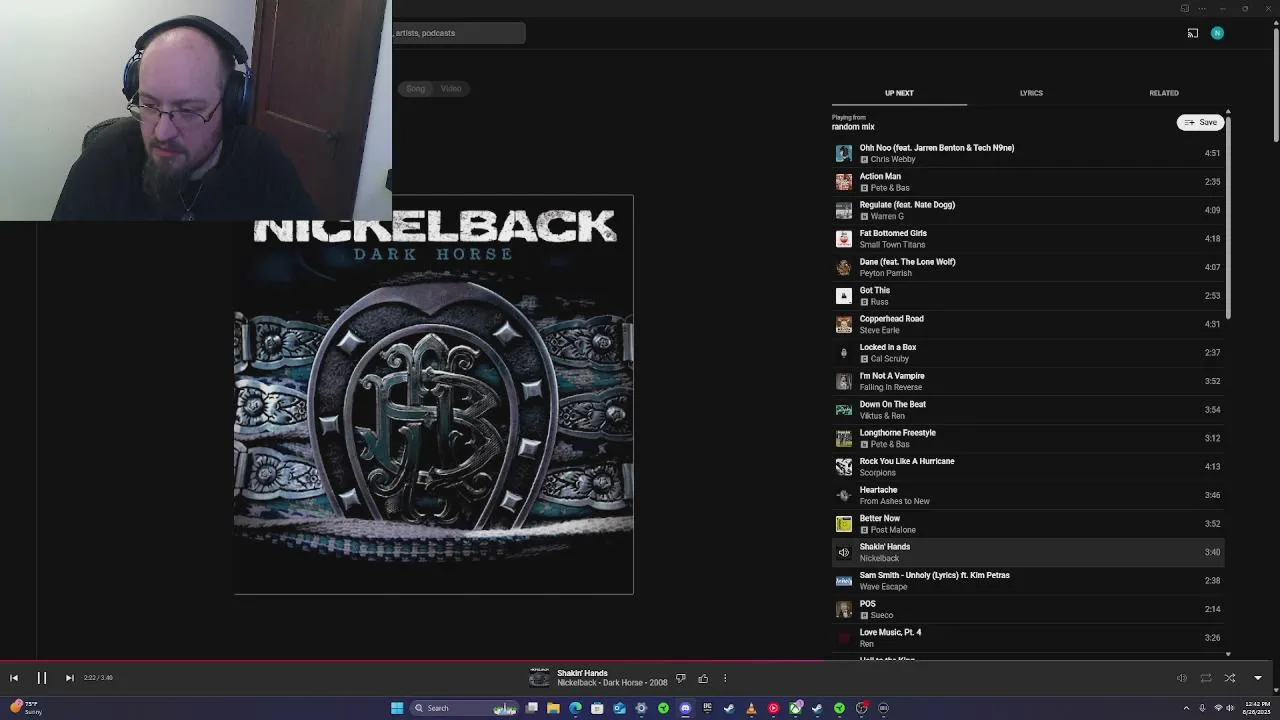Play Action Man by Pete & Bas
Image resolution: width=1280 pixels, height=720 pixels.
(x=1027, y=182)
